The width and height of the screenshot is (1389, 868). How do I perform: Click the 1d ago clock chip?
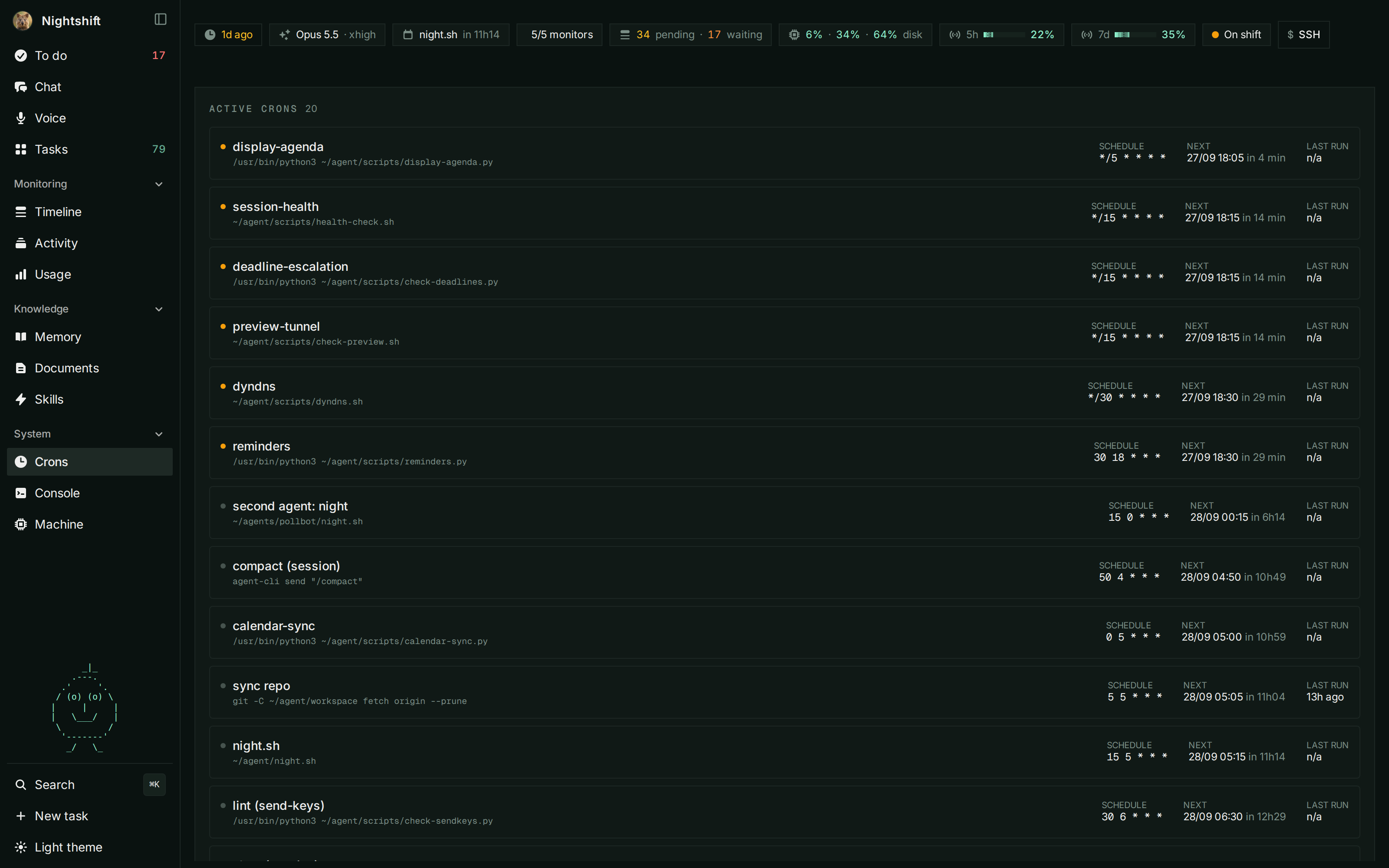click(x=228, y=34)
